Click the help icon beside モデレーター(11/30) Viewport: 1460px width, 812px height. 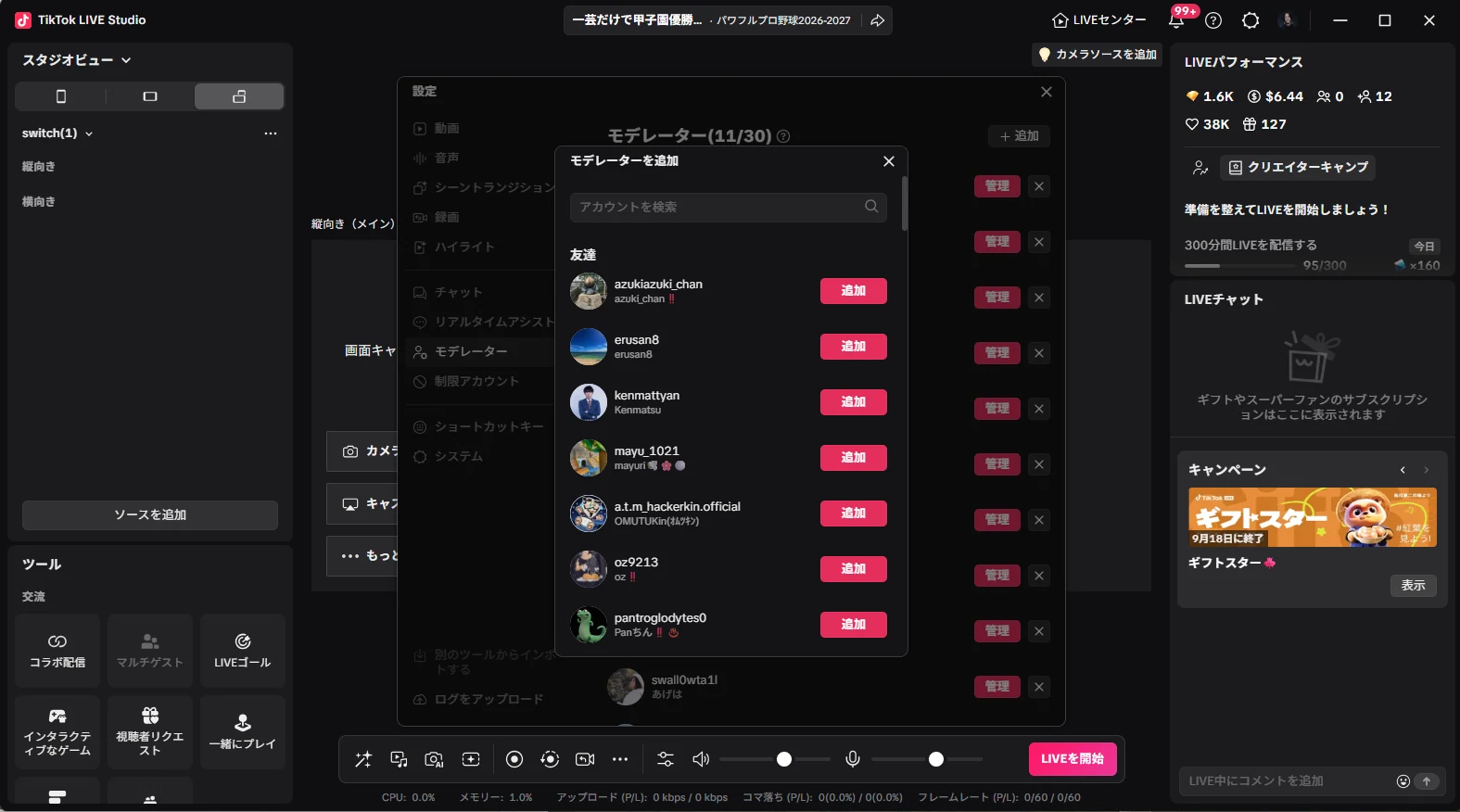(783, 136)
